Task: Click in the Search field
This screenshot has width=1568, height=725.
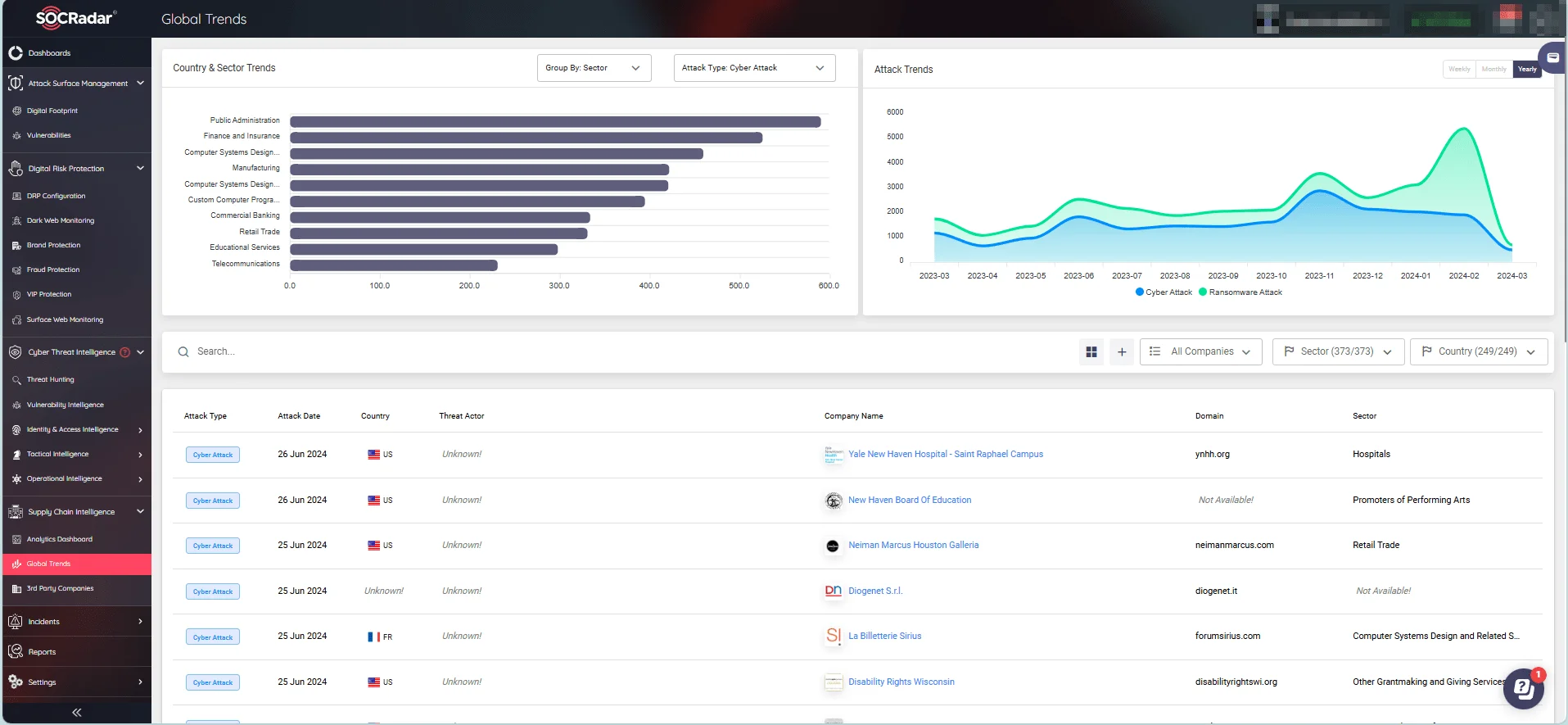Action: click(622, 351)
